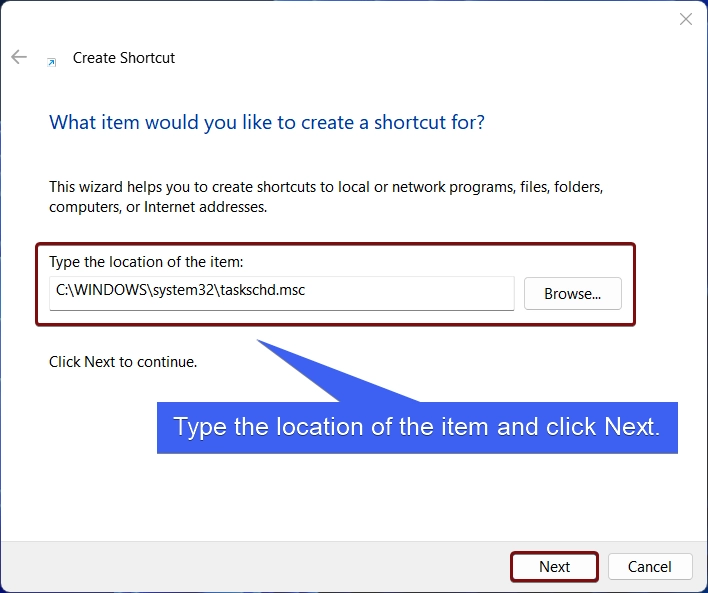The height and width of the screenshot is (593, 708).
Task: Click the wizard description paragraph text
Action: tap(326, 197)
